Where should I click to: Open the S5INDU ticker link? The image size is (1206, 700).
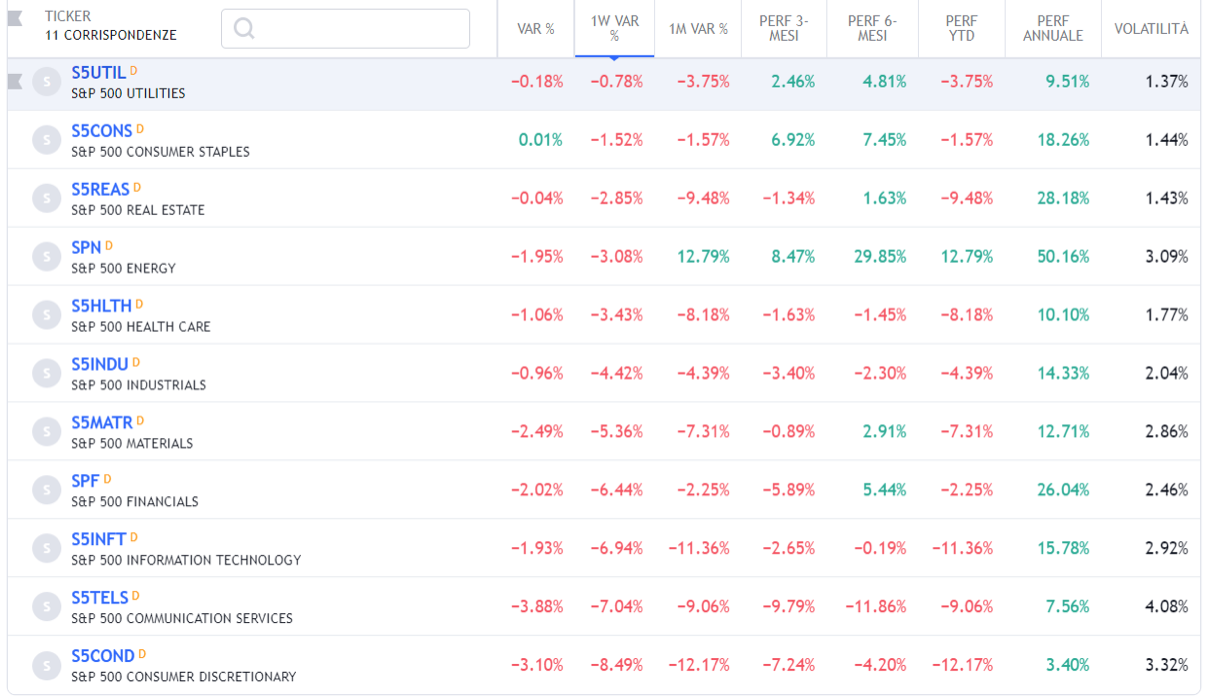pos(100,364)
